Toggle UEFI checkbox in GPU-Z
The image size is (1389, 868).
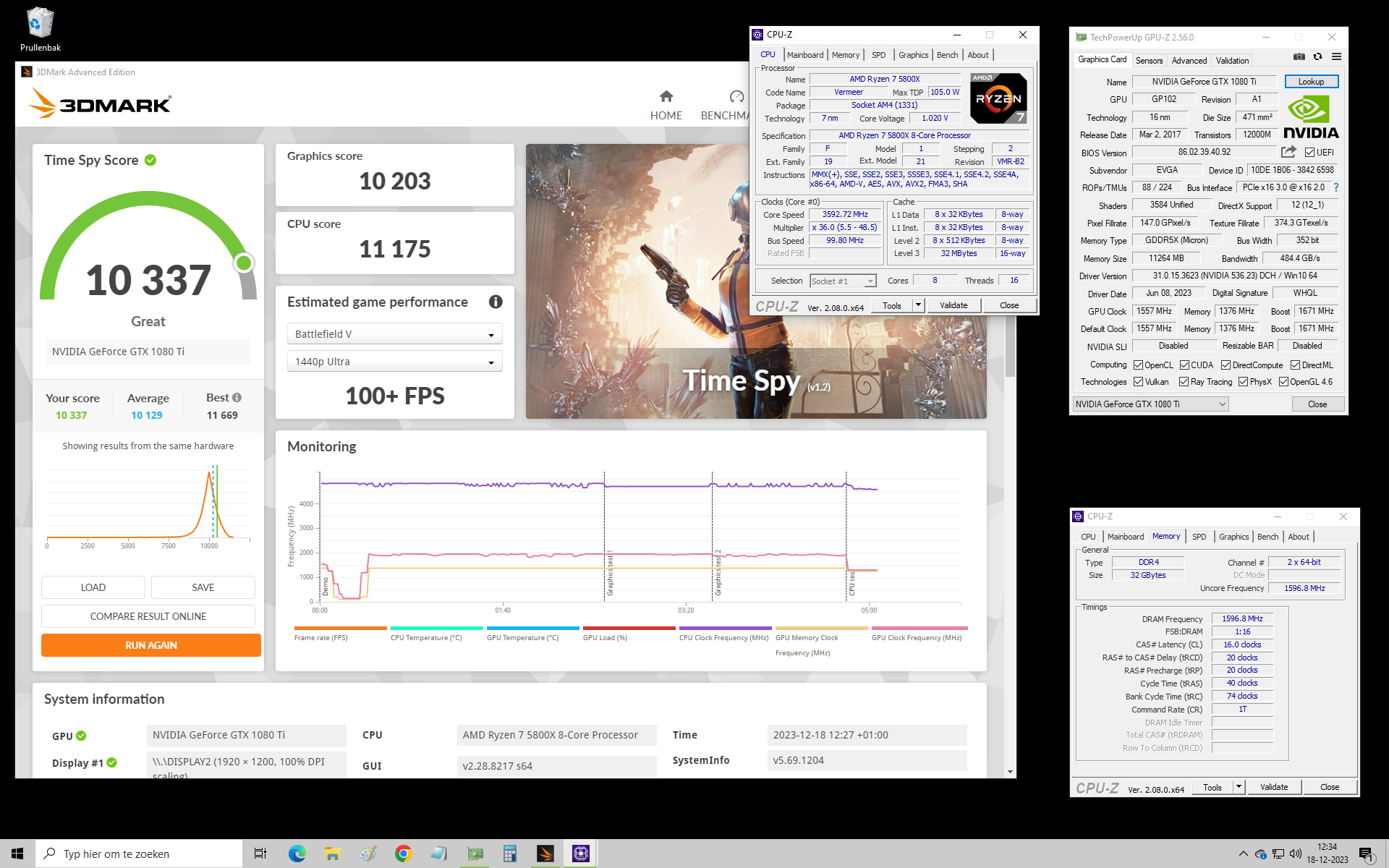tap(1309, 153)
